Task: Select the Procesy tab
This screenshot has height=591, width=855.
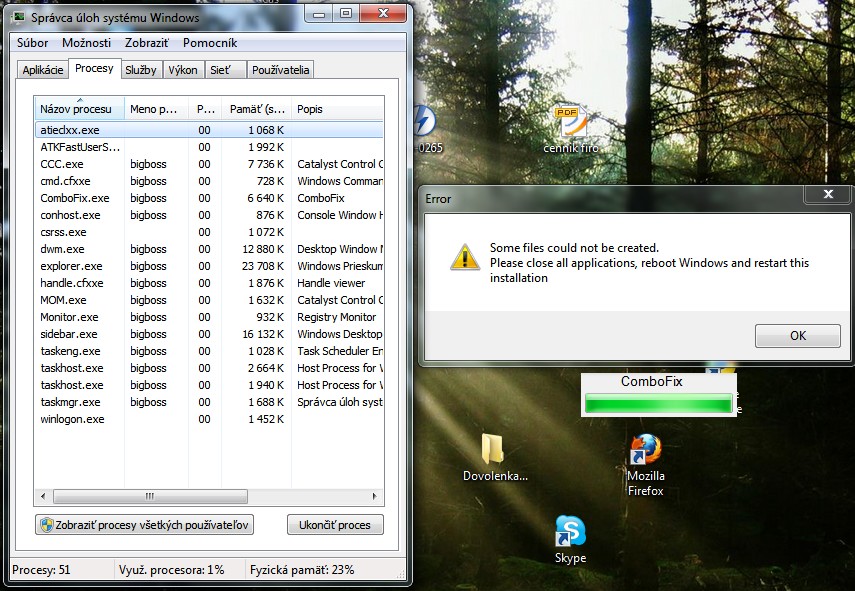Action: point(94,68)
